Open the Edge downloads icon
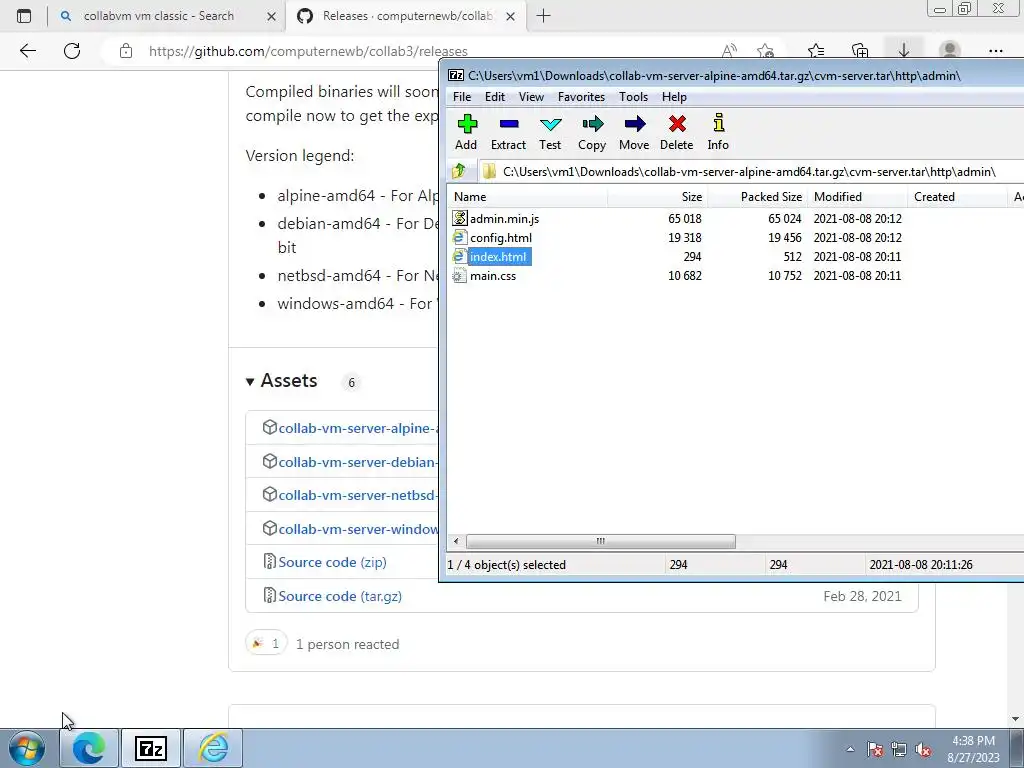The image size is (1024, 768). pyautogui.click(x=904, y=50)
